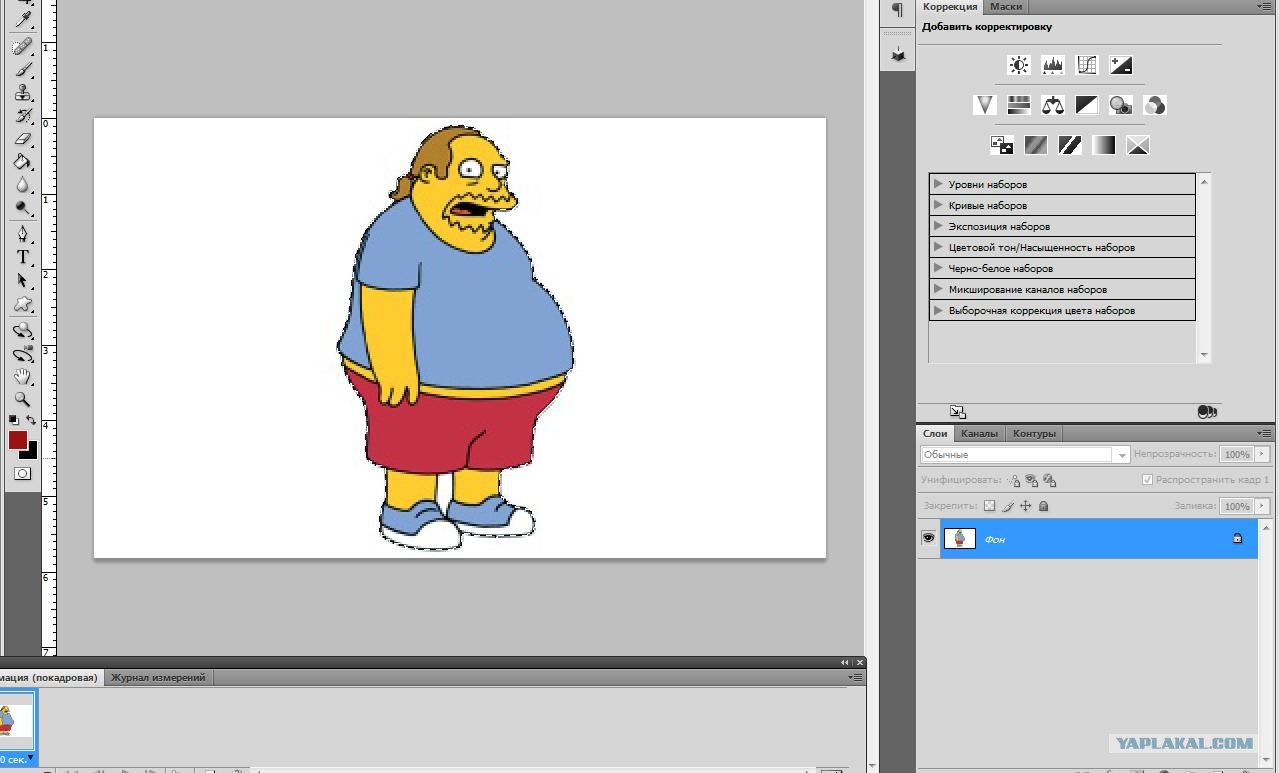This screenshot has height=773, width=1279.
Task: Select the Hand tool
Action: tap(23, 377)
